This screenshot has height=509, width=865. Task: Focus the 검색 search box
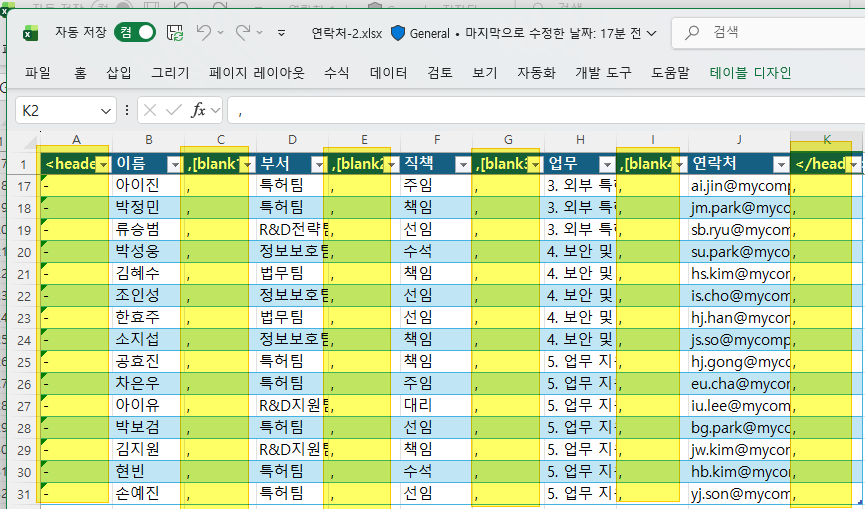coord(768,33)
